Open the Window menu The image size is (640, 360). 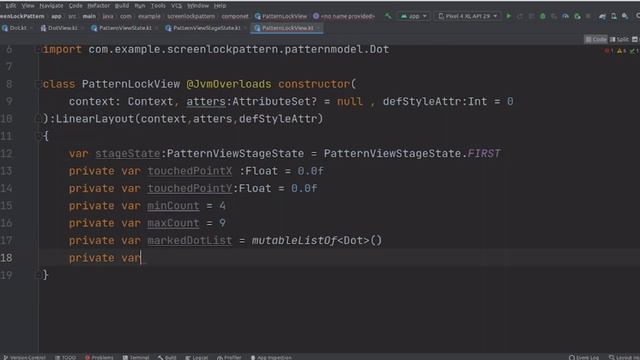tap(198, 6)
